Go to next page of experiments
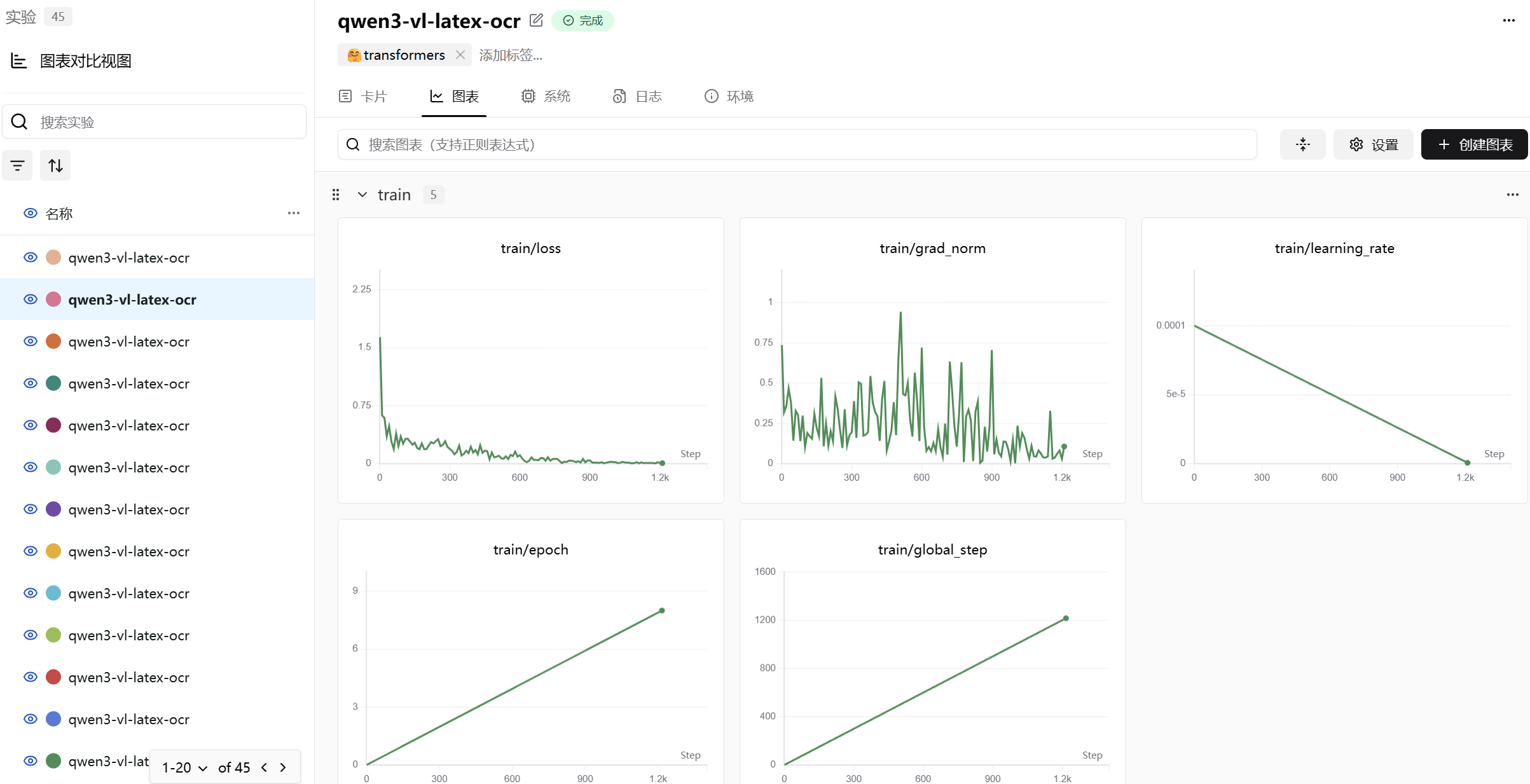Image resolution: width=1530 pixels, height=784 pixels. tap(283, 767)
